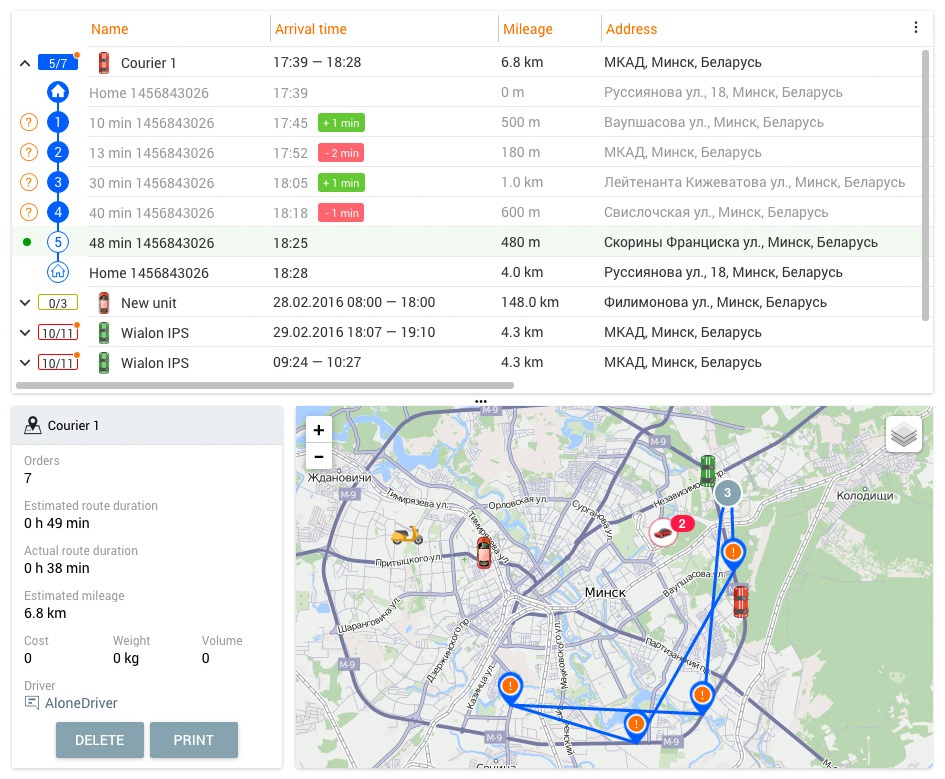Image resolution: width=945 pixels, height=779 pixels.
Task: Click the vertical scrollbar of the table
Action: pyautogui.click(x=925, y=186)
